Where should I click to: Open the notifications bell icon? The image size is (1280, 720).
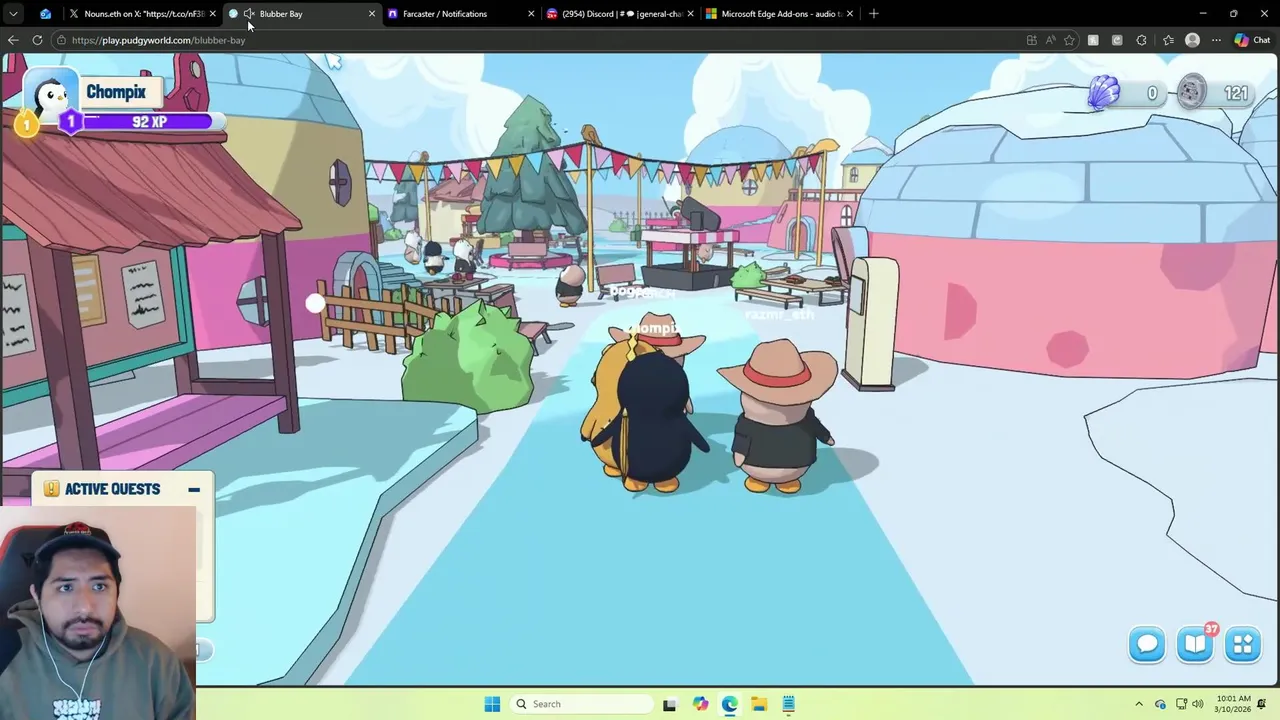click(1262, 704)
